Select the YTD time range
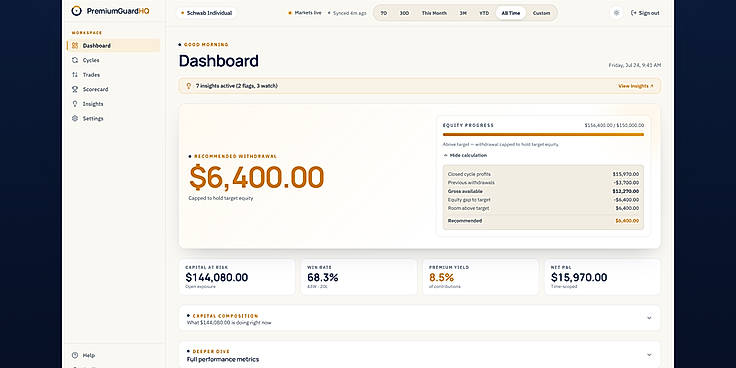The height and width of the screenshot is (368, 736). pos(484,13)
